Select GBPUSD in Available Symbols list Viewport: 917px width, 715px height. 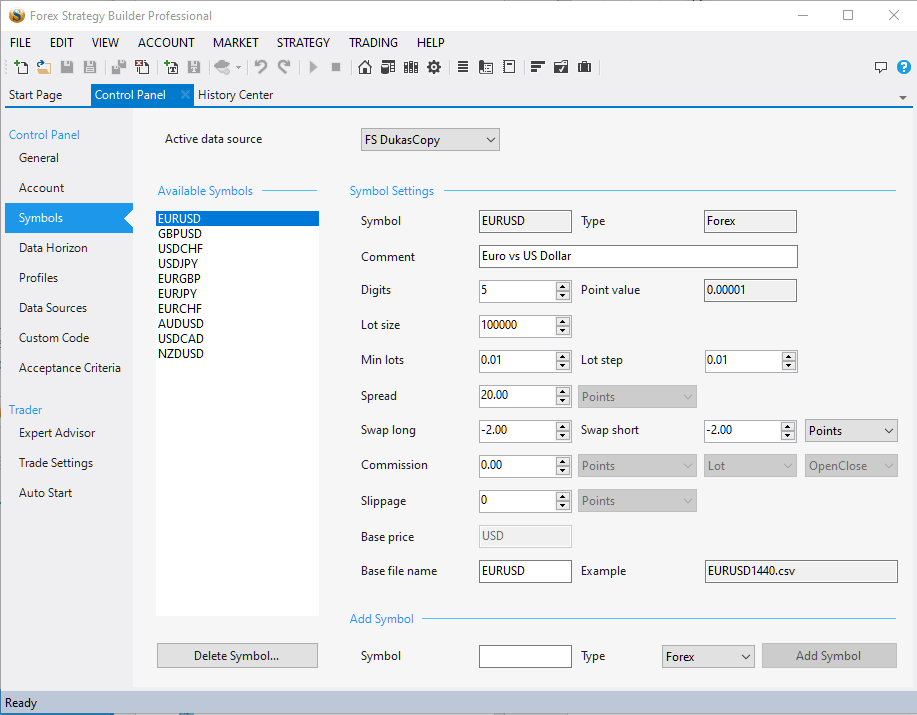180,234
